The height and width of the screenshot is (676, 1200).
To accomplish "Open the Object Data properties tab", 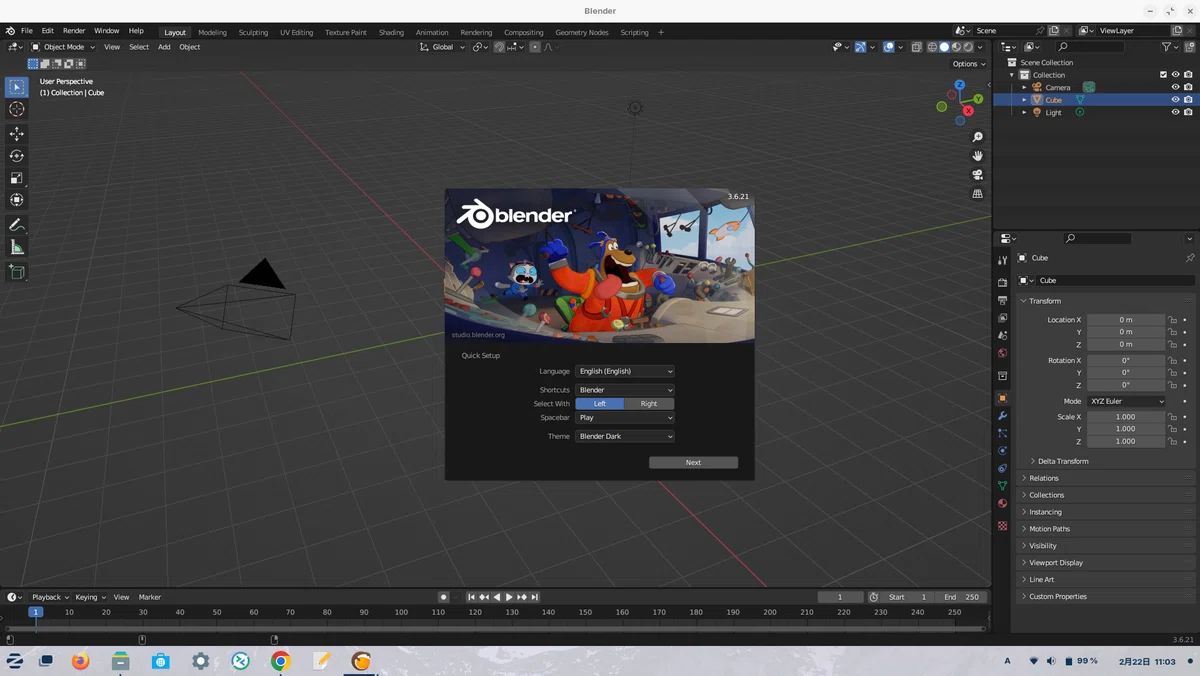I will [1002, 486].
